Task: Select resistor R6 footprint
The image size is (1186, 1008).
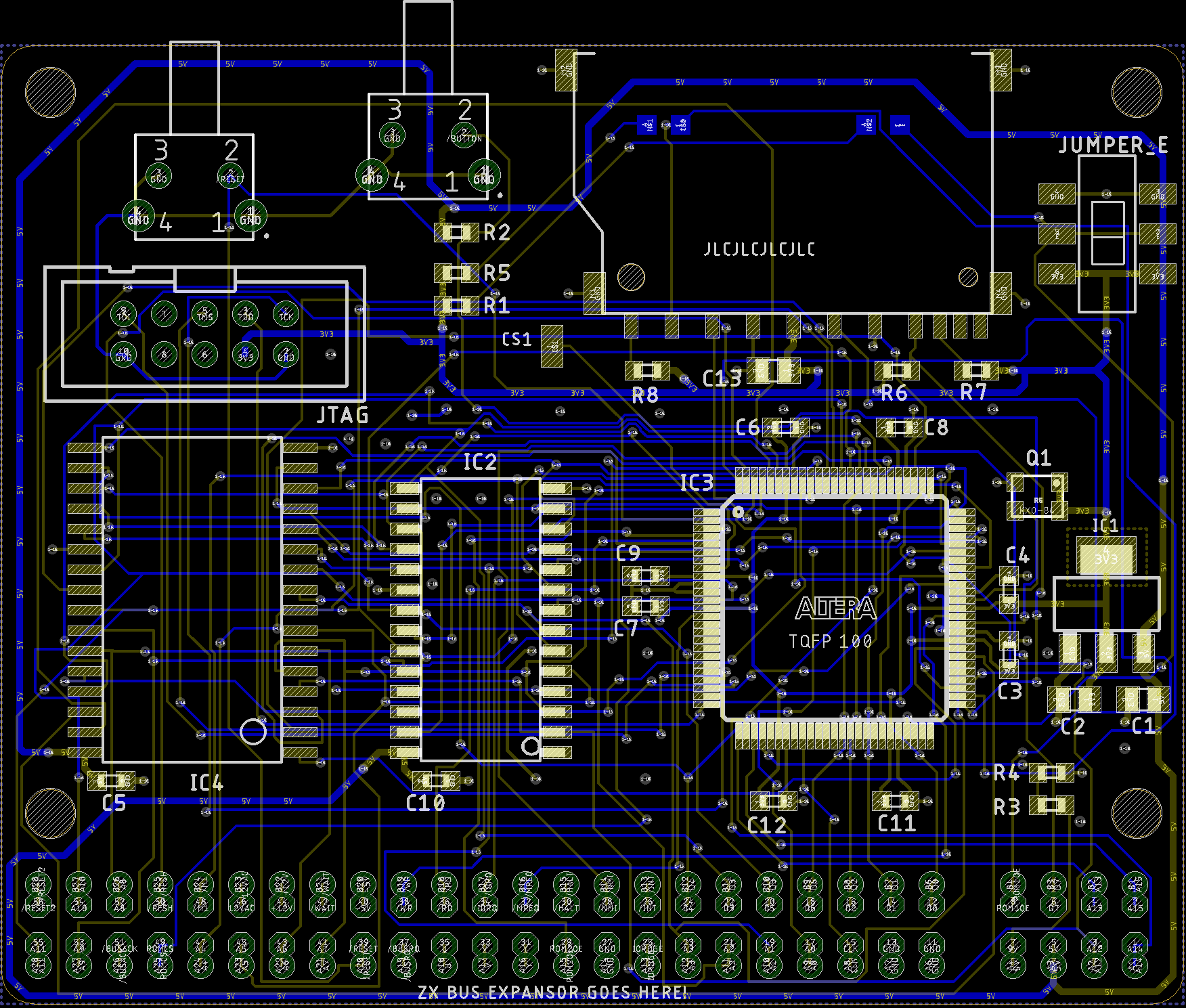Action: 897,370
